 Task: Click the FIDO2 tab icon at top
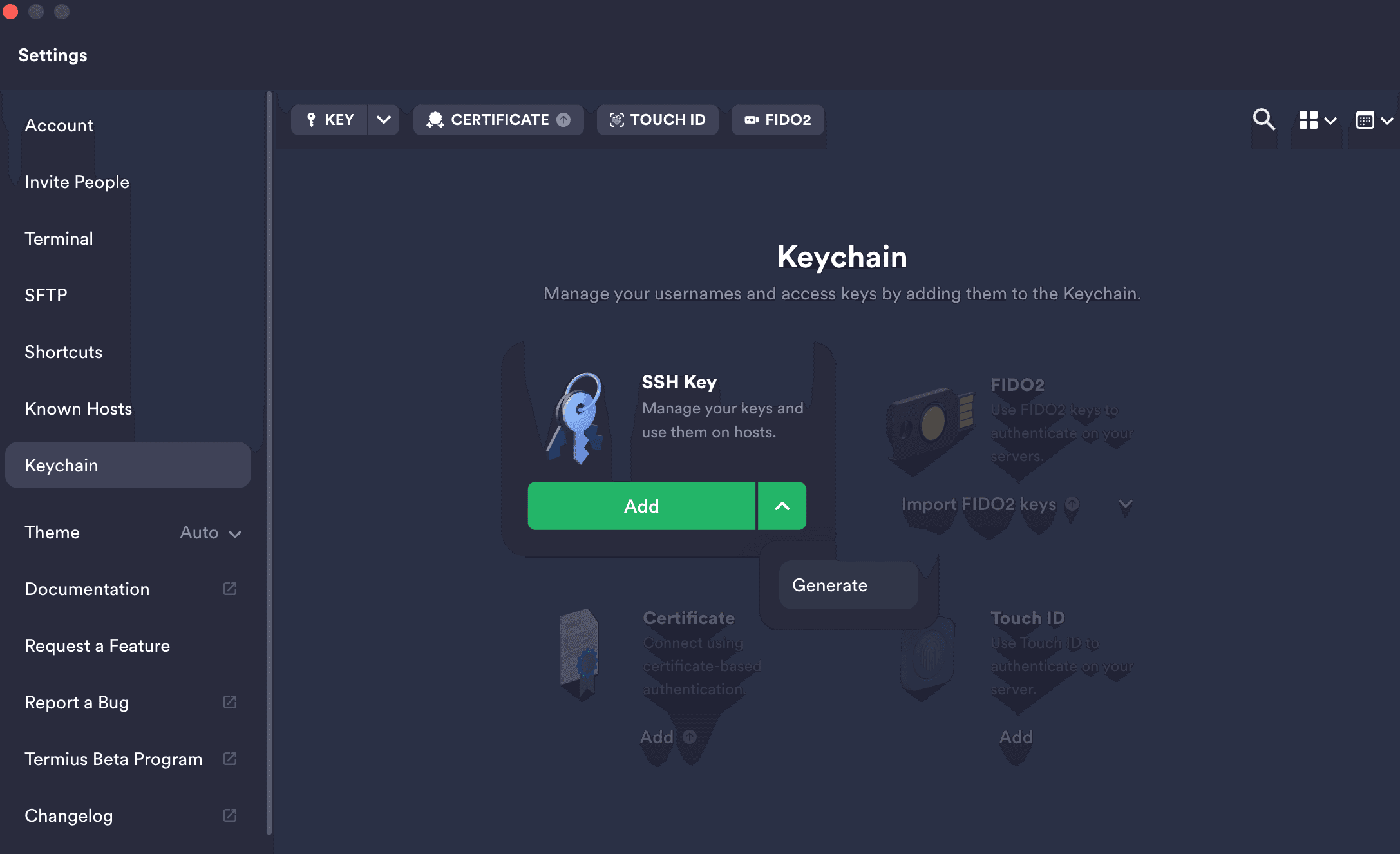click(752, 119)
